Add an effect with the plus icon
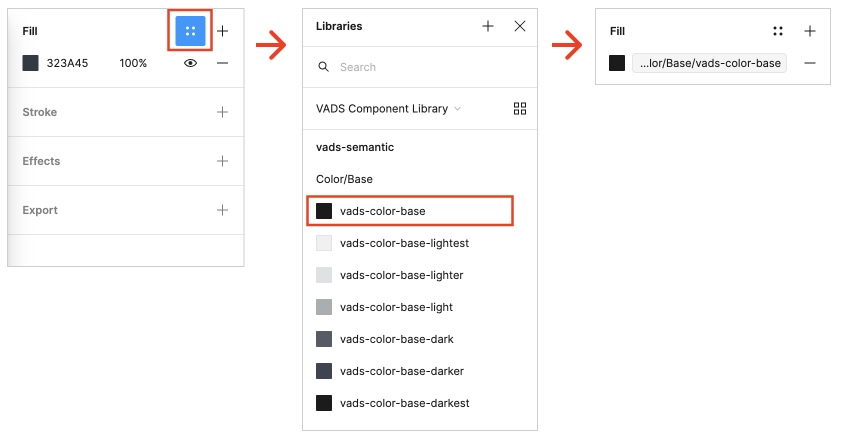The width and height of the screenshot is (845, 447). (x=223, y=161)
